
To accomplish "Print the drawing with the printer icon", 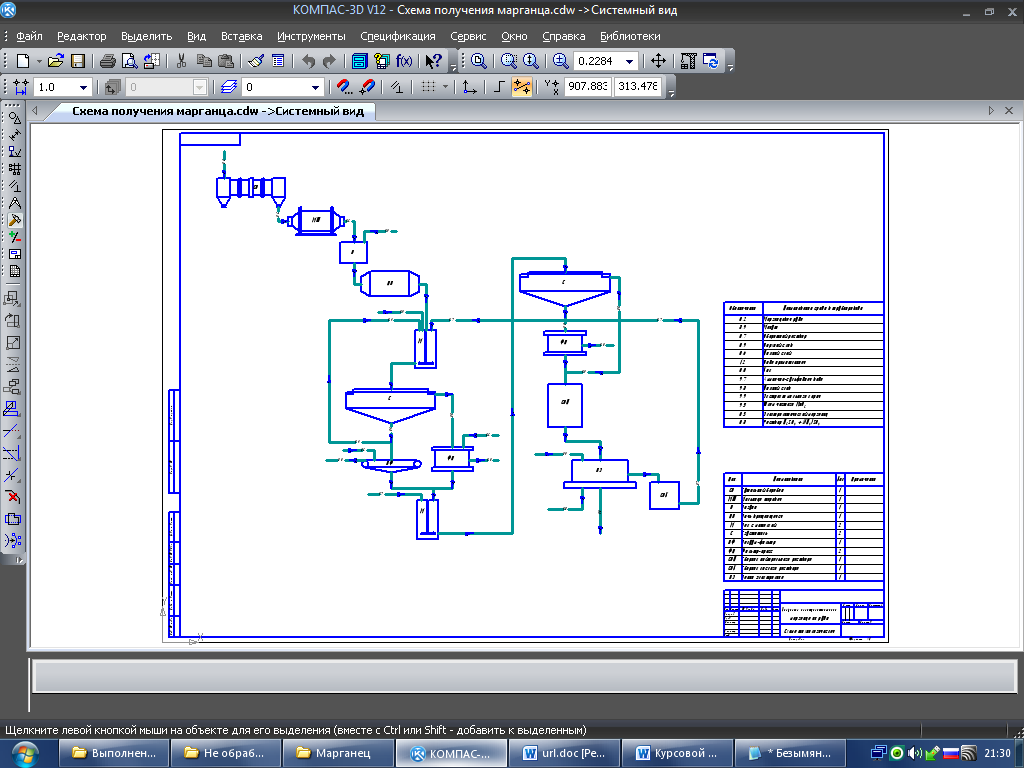I will (x=108, y=61).
